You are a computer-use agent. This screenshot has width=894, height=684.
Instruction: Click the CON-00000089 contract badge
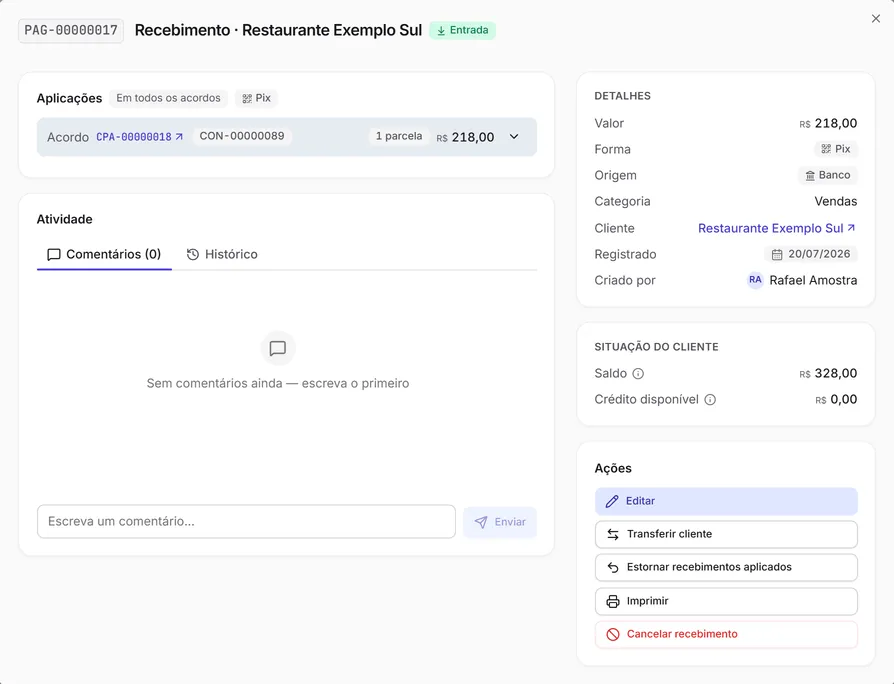[x=242, y=136]
